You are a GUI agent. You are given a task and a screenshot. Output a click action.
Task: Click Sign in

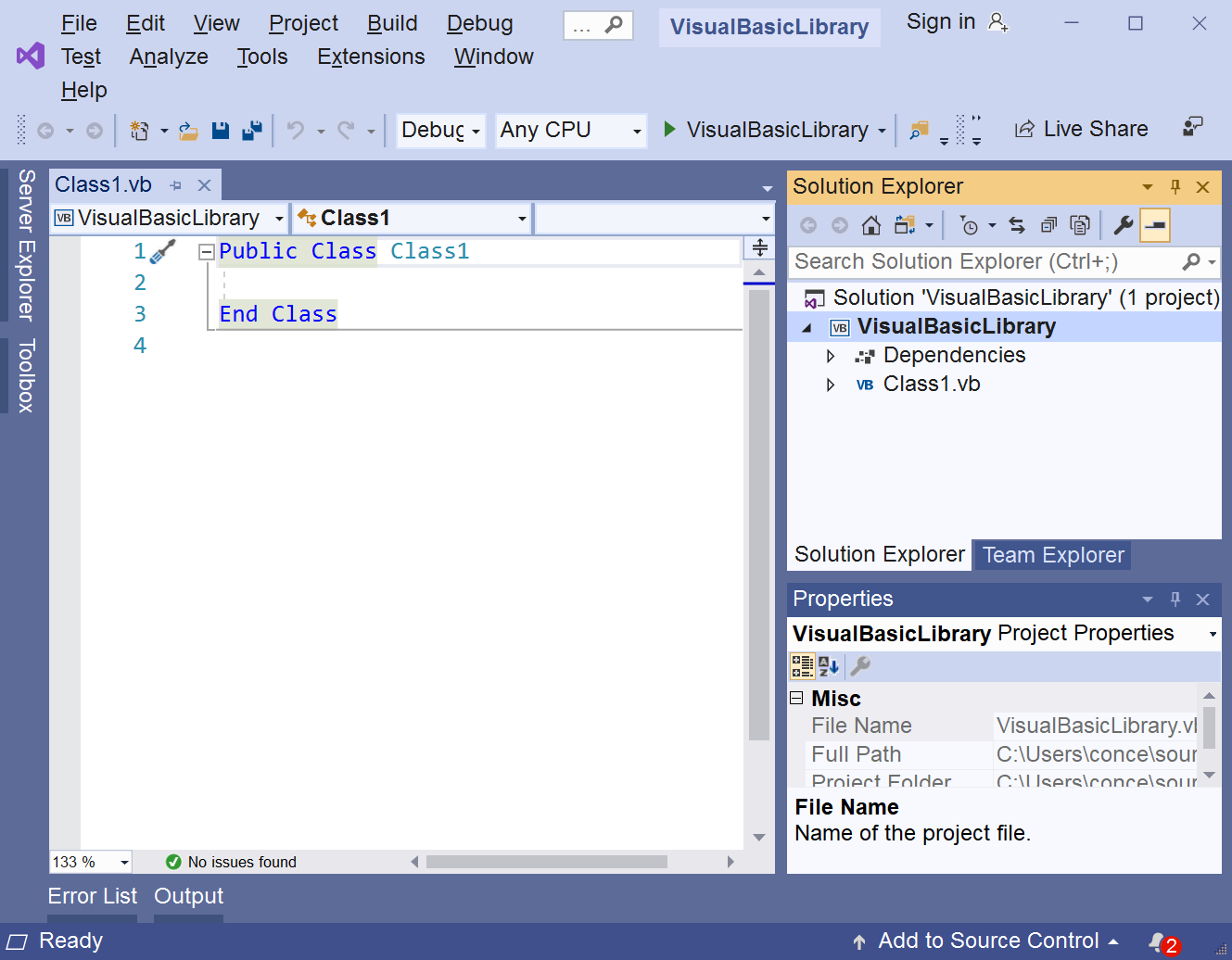tap(957, 21)
